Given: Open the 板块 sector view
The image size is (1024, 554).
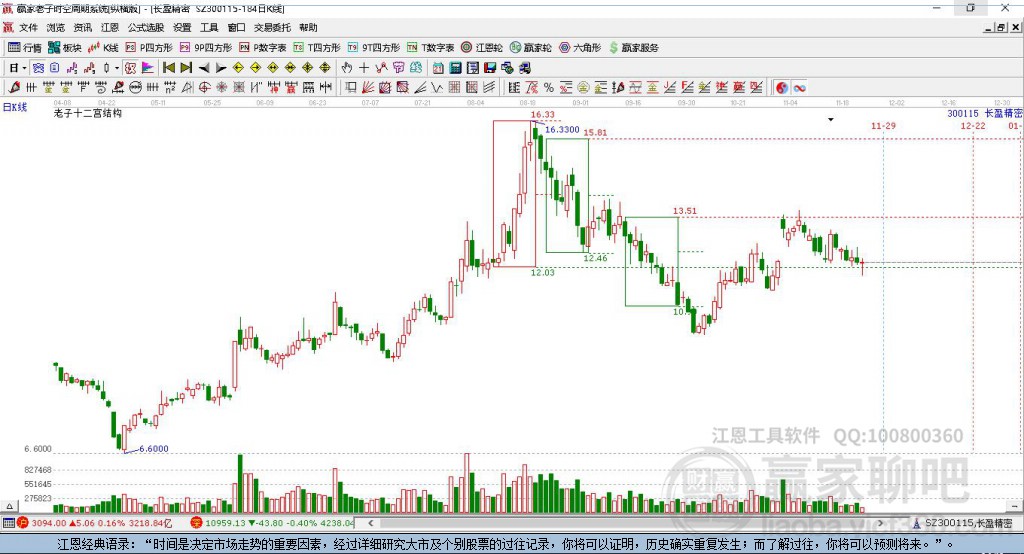Looking at the screenshot, I should pyautogui.click(x=65, y=48).
